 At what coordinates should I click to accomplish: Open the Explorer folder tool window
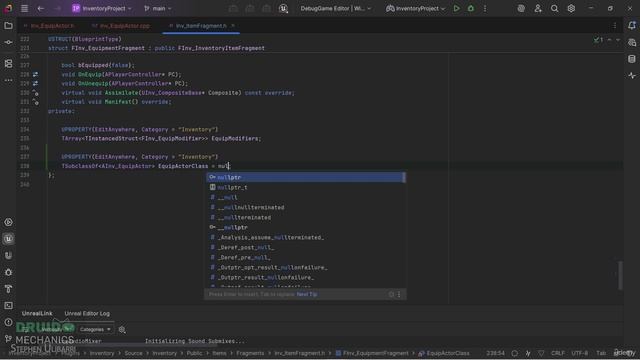coord(8,26)
